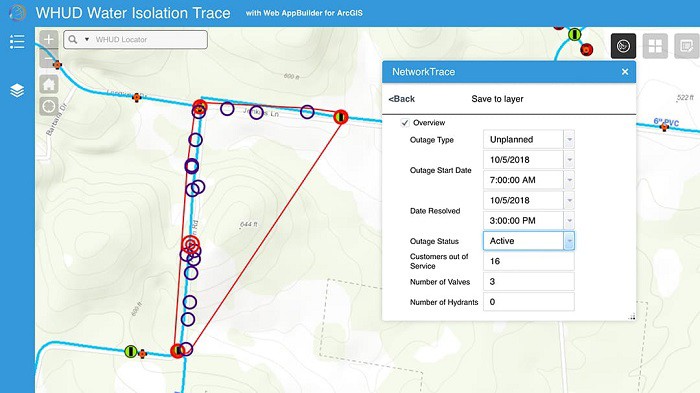Click the search magnifier icon
This screenshot has height=393, width=700.
pos(73,39)
